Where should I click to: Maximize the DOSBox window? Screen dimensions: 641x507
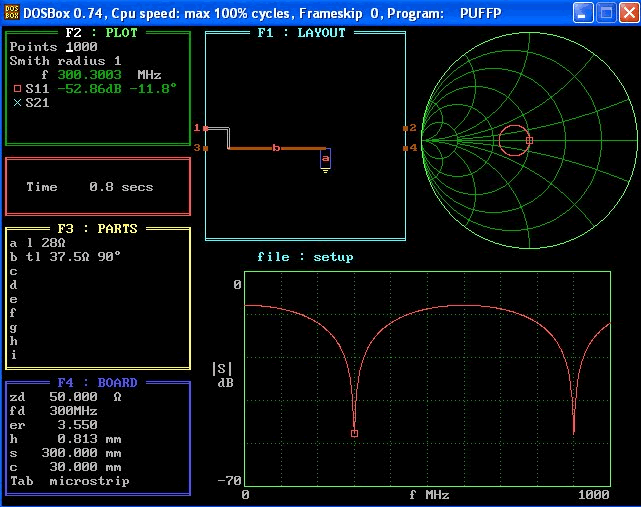tap(606, 12)
